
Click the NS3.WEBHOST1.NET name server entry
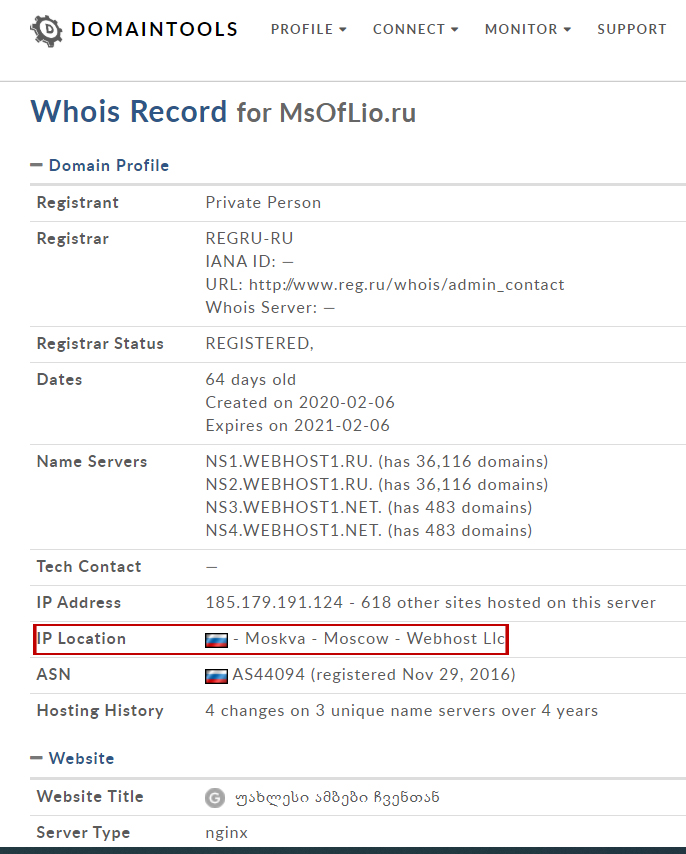click(369, 508)
